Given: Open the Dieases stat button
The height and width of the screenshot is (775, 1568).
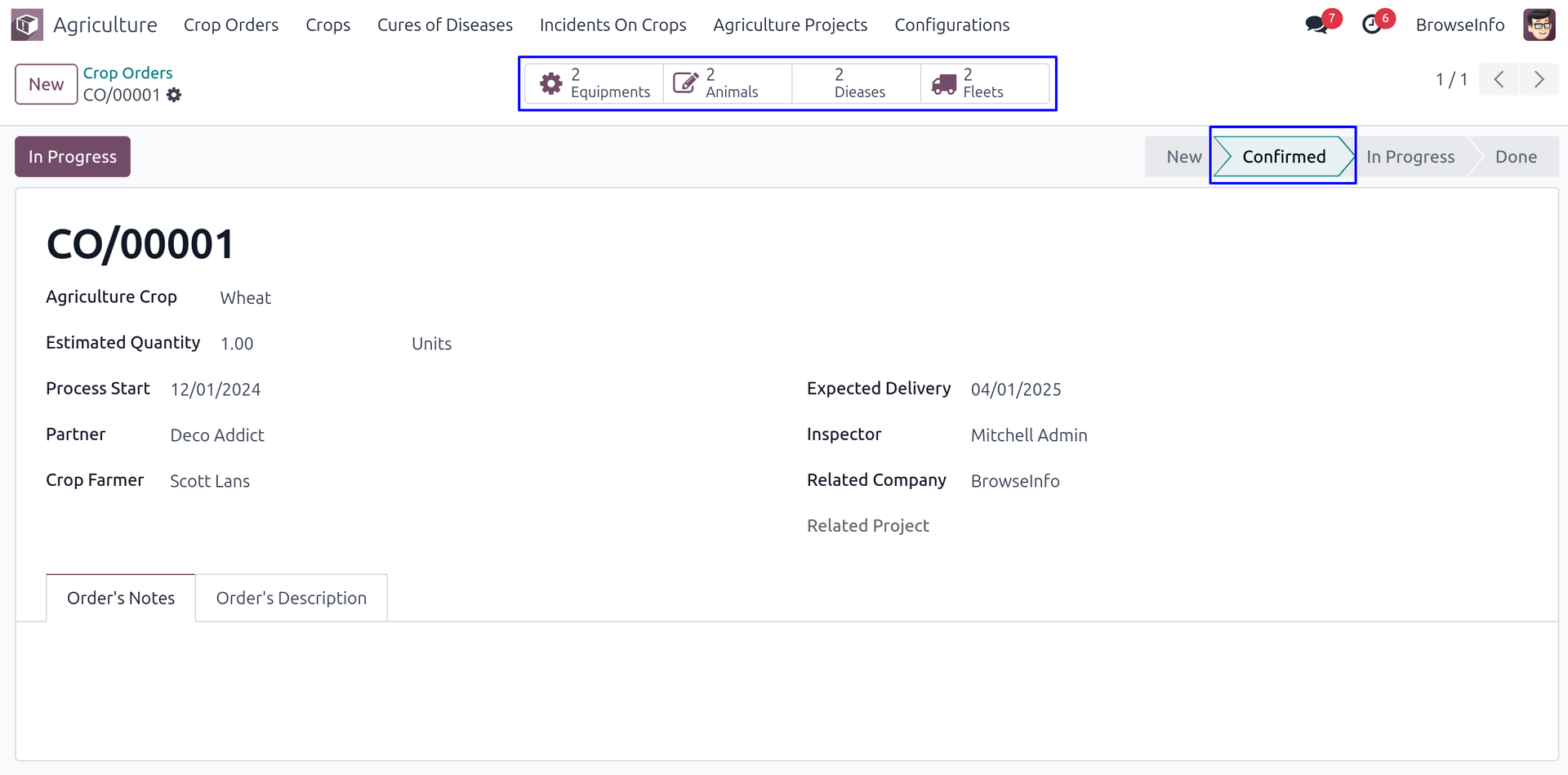Looking at the screenshot, I should point(856,83).
